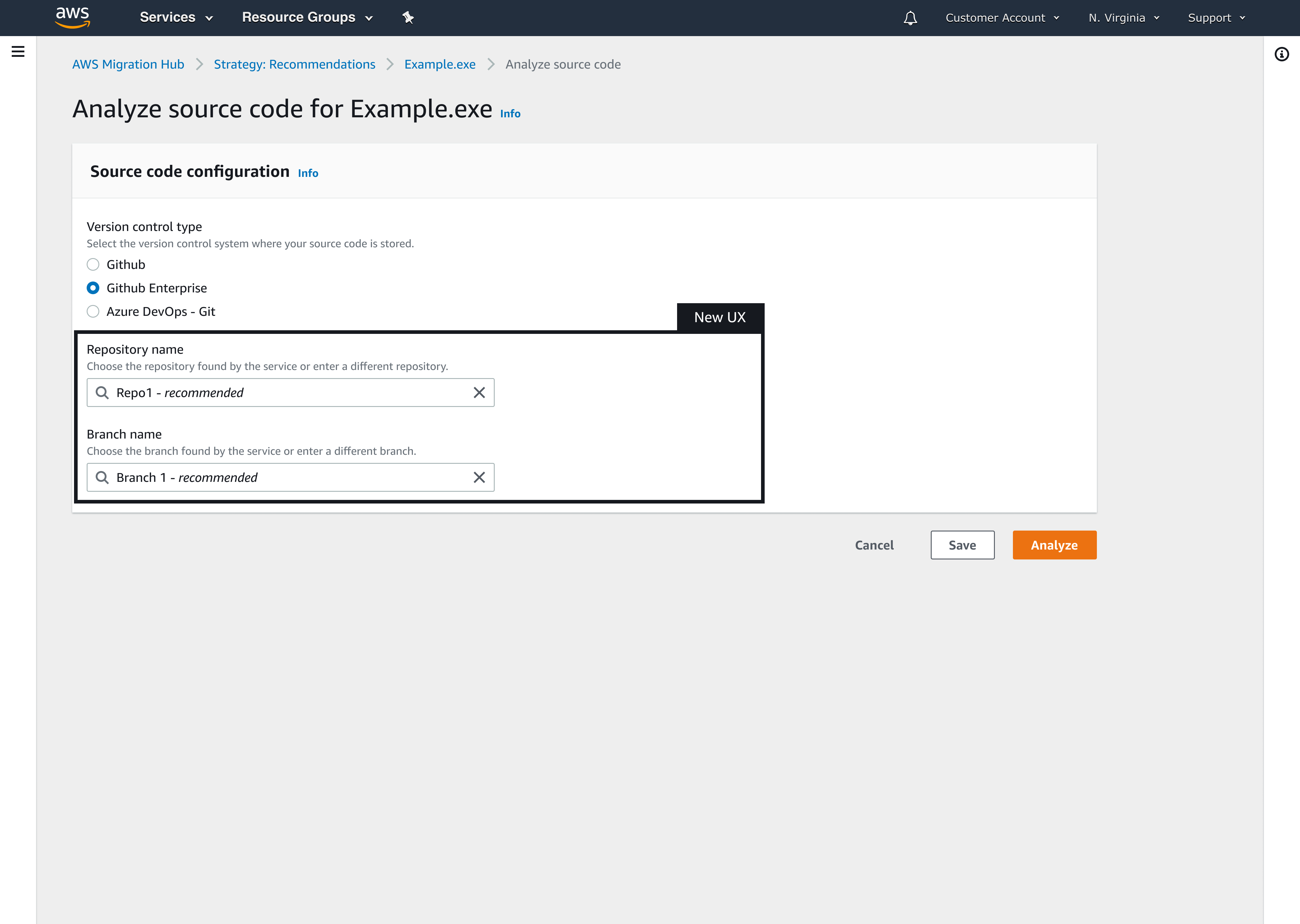Viewport: 1300px width, 924px height.
Task: Select the Github Enterprise radio option
Action: click(93, 288)
